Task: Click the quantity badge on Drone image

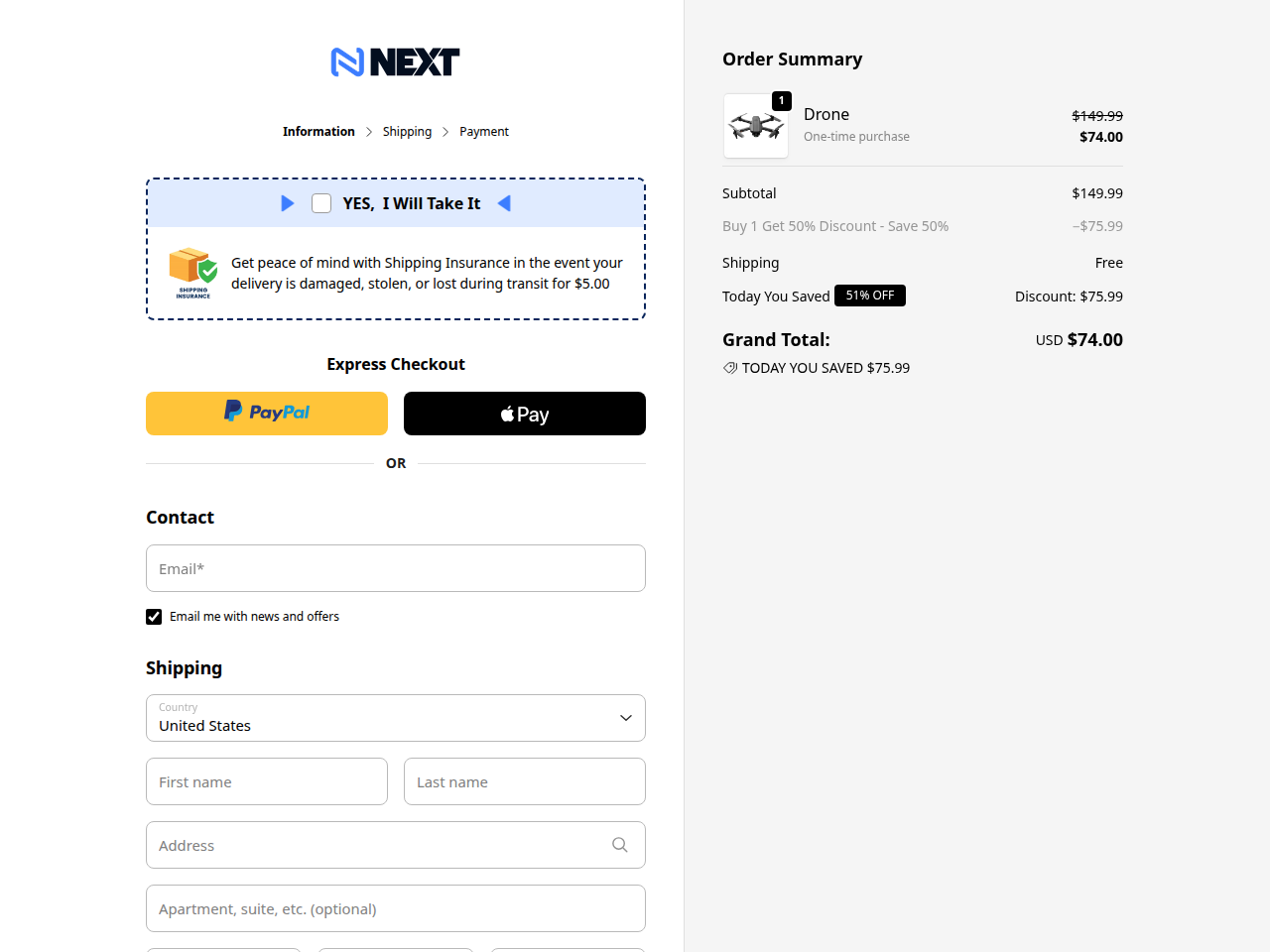Action: pyautogui.click(x=782, y=101)
